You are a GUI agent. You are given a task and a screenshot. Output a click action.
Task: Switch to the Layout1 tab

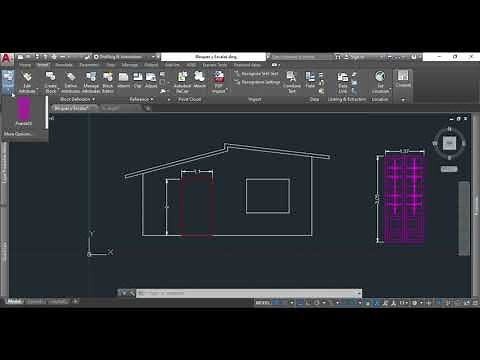[36, 301]
